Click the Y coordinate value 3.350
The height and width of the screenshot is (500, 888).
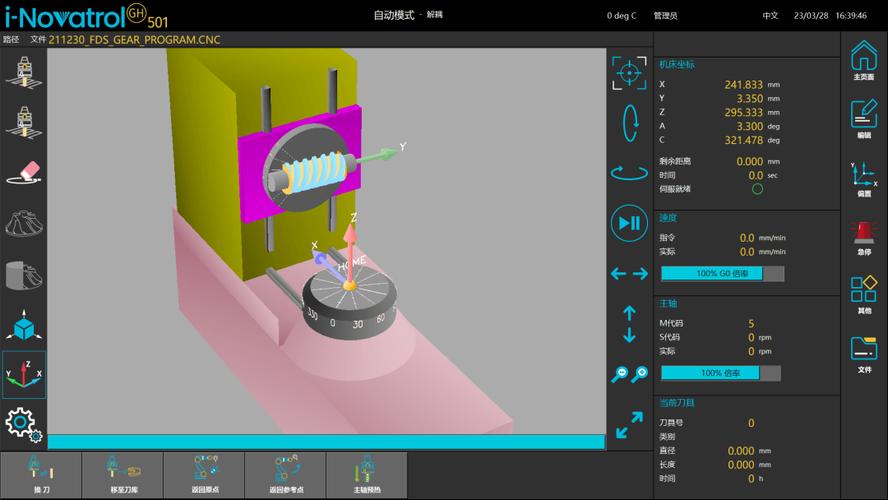(749, 99)
